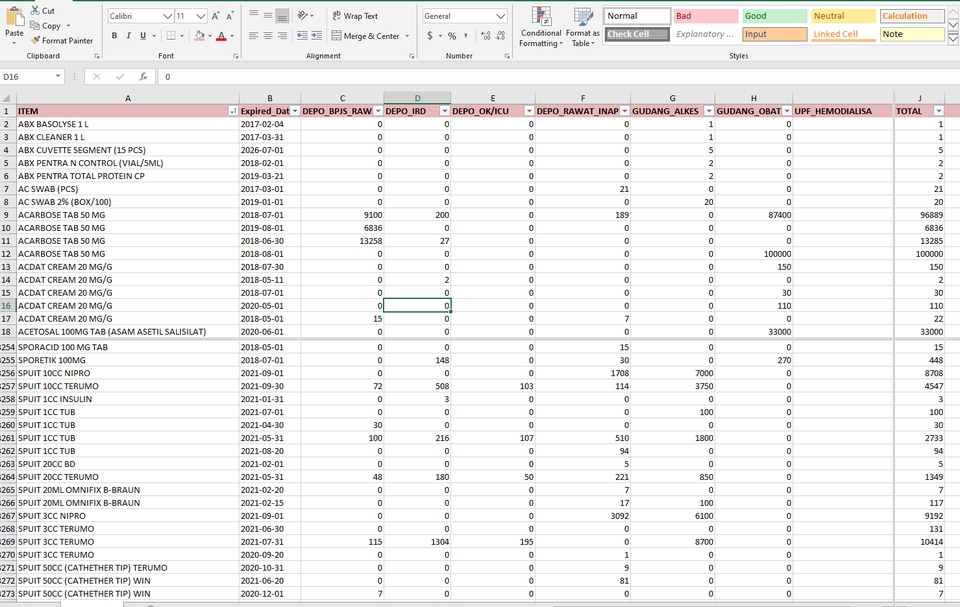Apply accounting dollar format
Image resolution: width=960 pixels, height=607 pixels.
430,36
